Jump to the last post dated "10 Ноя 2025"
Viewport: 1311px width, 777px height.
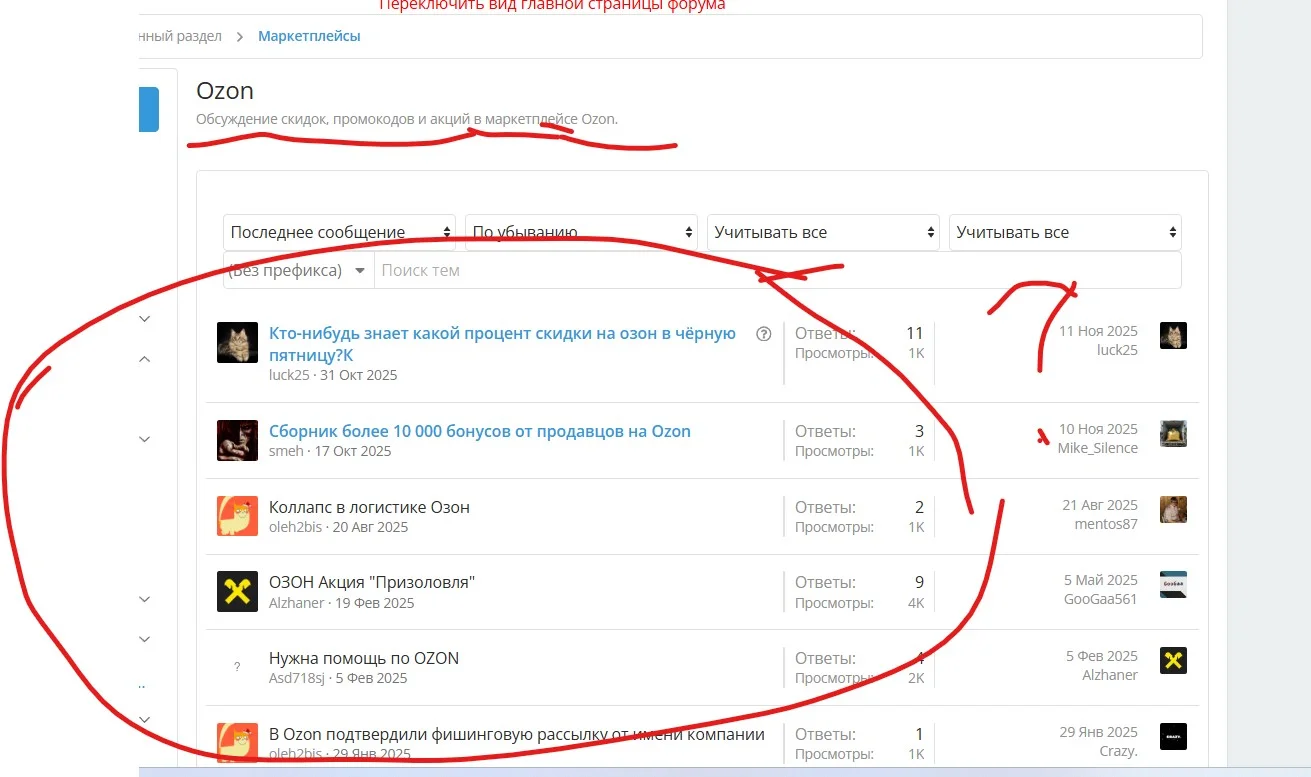[x=1098, y=429]
